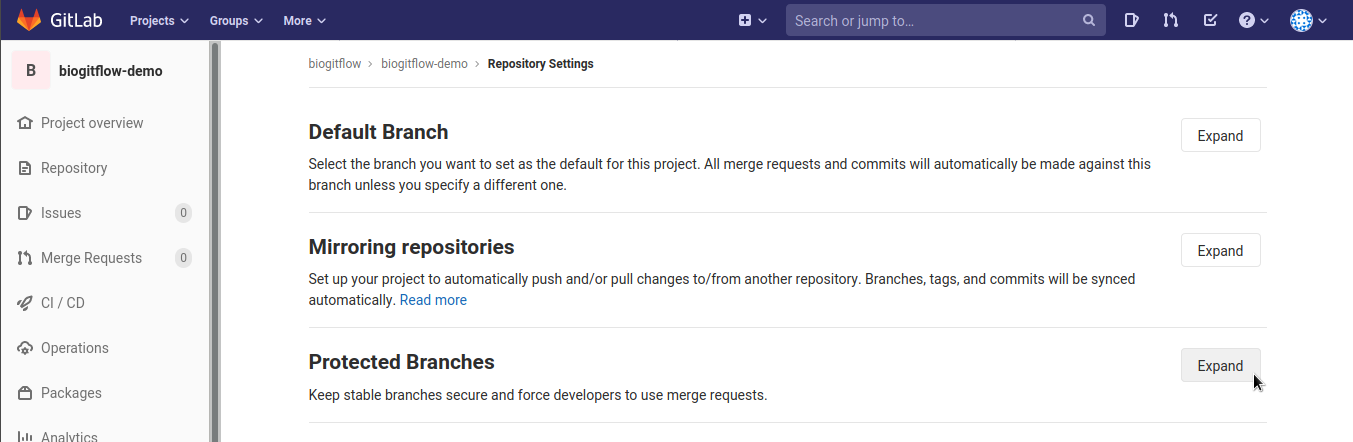Click the Analytics chart icon
Viewport: 1353px width, 442px height.
coord(25,437)
